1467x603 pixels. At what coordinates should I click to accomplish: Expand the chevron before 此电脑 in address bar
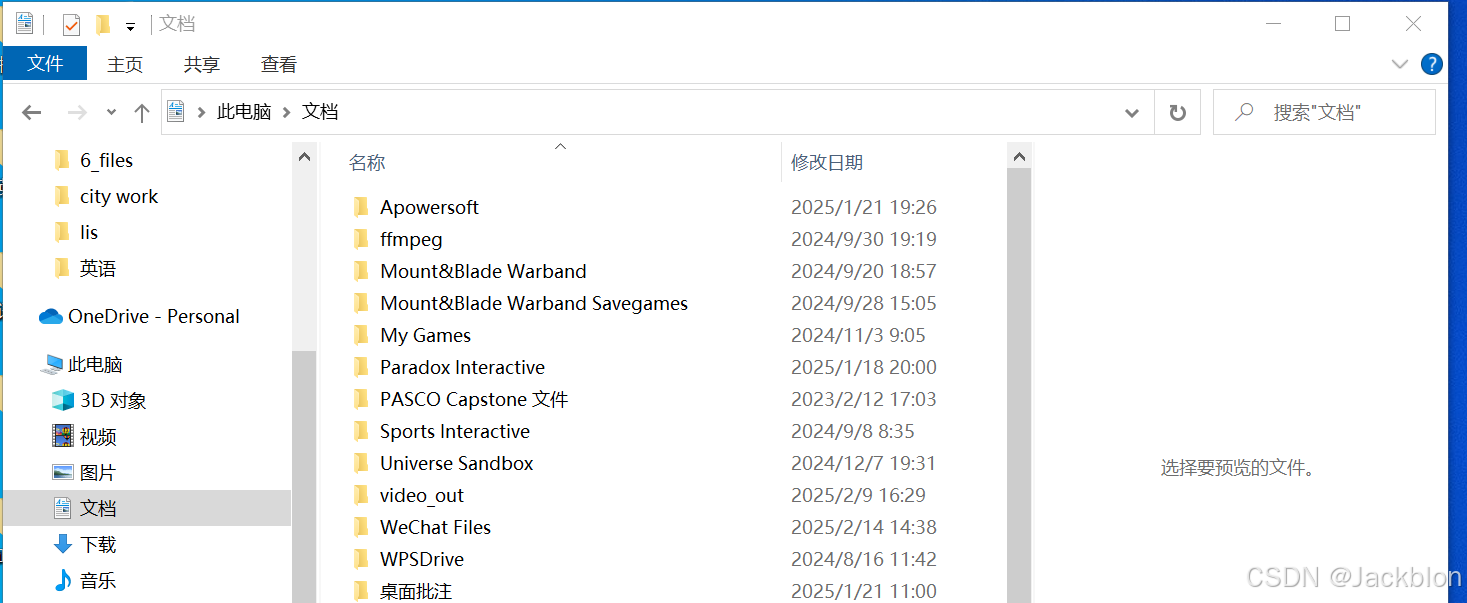tap(201, 112)
